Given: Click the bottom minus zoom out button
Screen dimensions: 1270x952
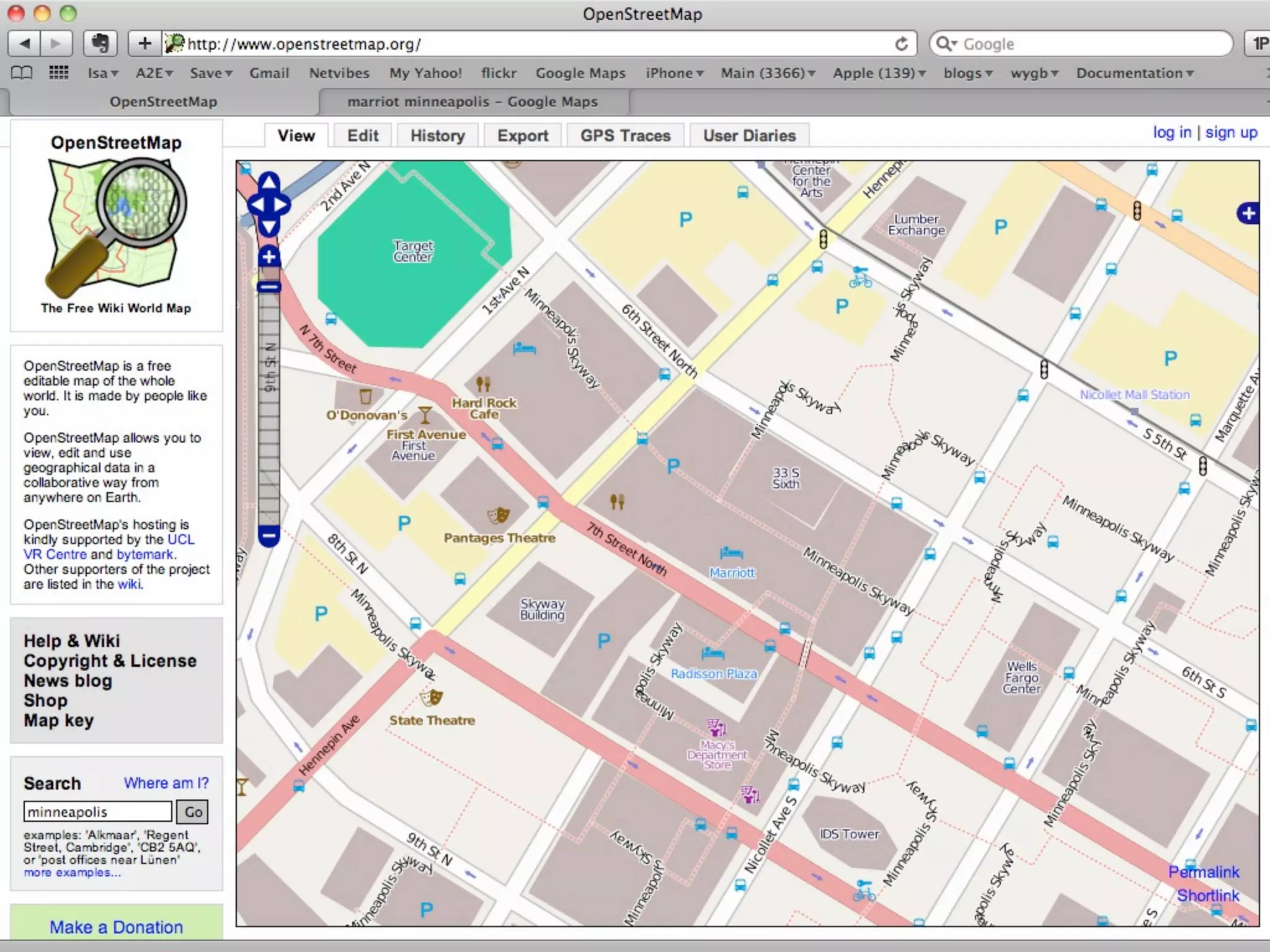Looking at the screenshot, I should tap(269, 535).
